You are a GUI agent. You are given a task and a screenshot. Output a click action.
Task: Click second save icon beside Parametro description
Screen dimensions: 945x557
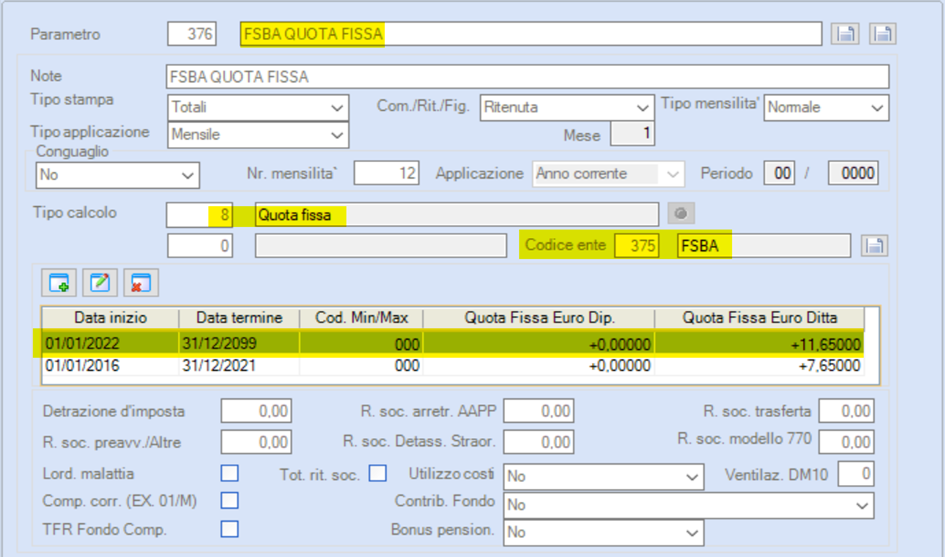(882, 34)
